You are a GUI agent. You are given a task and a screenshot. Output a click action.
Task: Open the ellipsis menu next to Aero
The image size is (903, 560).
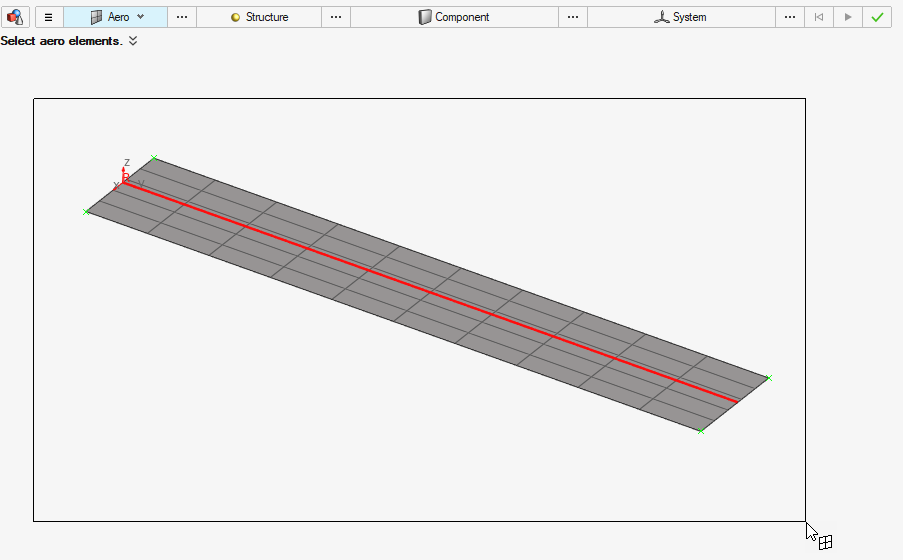click(x=182, y=17)
